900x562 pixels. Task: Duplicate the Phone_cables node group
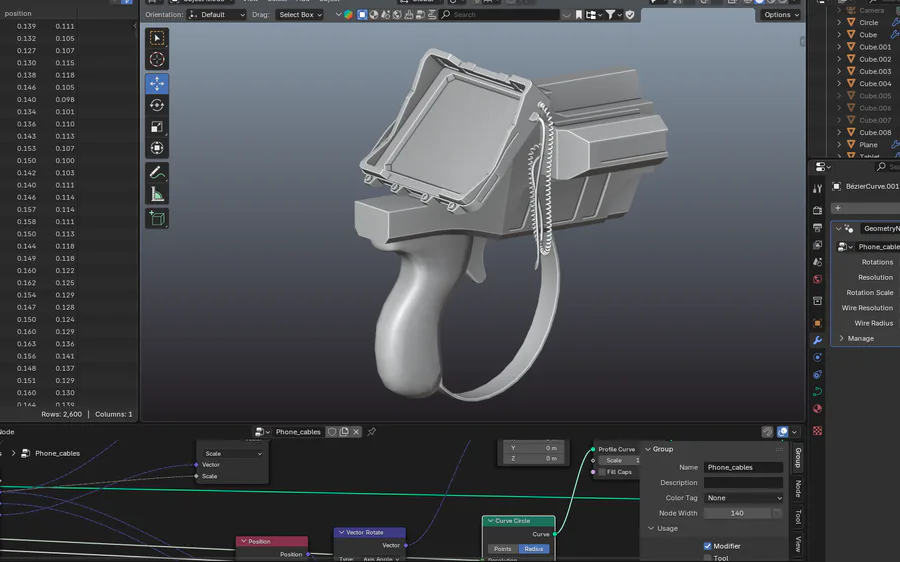pyautogui.click(x=344, y=432)
